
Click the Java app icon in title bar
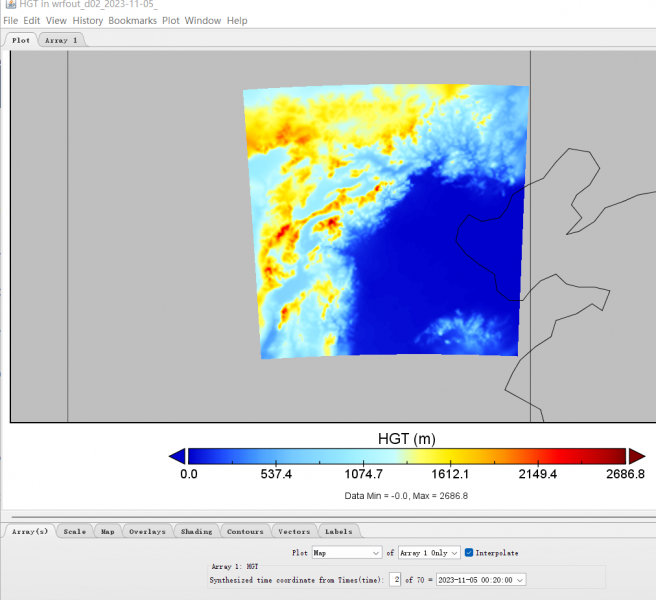point(9,5)
